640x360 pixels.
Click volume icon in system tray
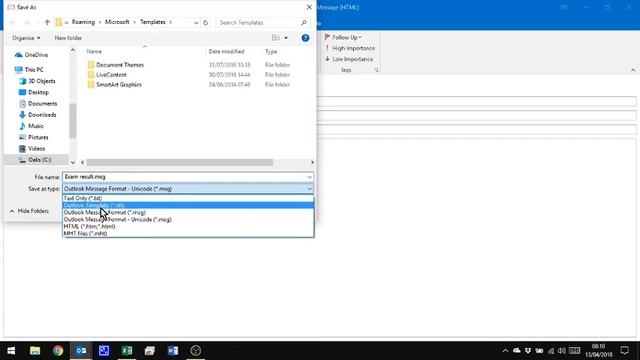click(562, 351)
